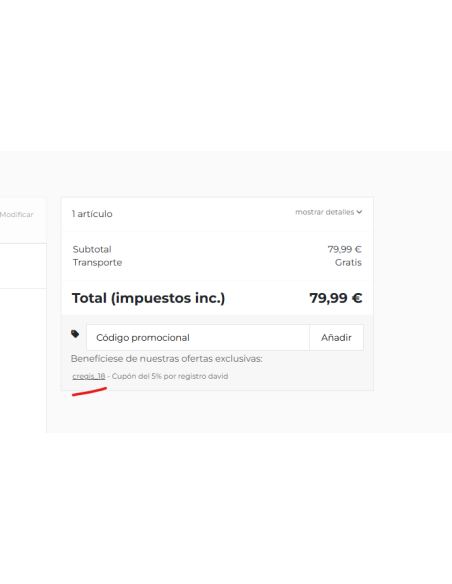Screen dimensions: 452x584
Task: Click the "Cupón del 5% por registro david" description
Action: click(x=170, y=376)
